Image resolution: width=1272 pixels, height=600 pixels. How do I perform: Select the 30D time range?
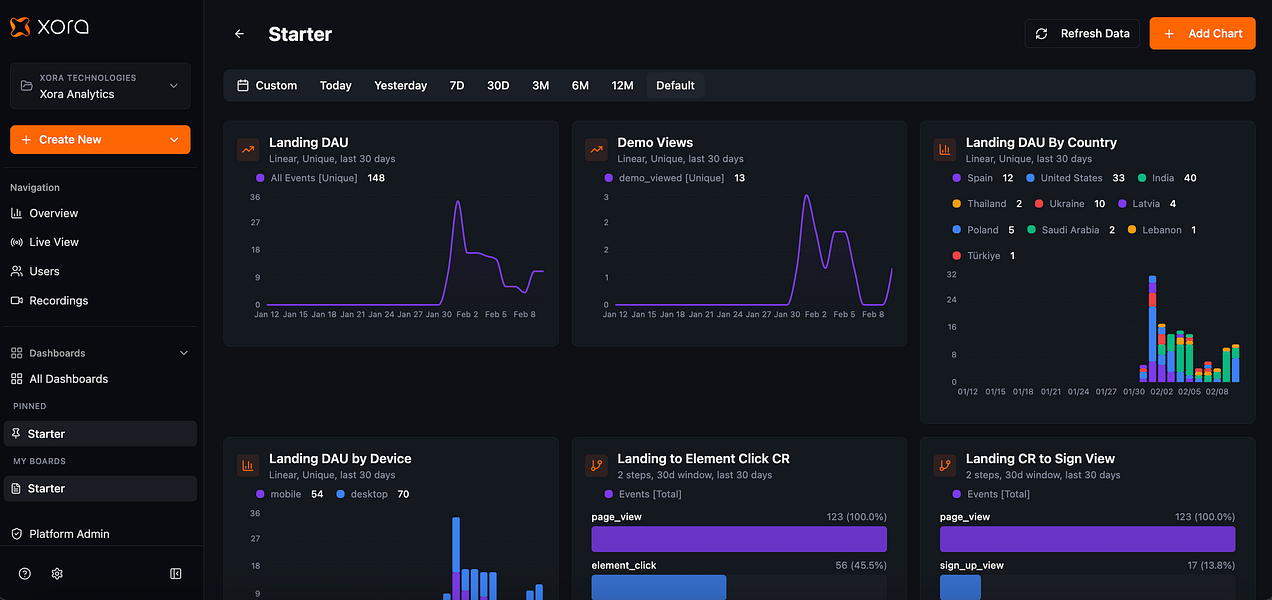point(498,86)
